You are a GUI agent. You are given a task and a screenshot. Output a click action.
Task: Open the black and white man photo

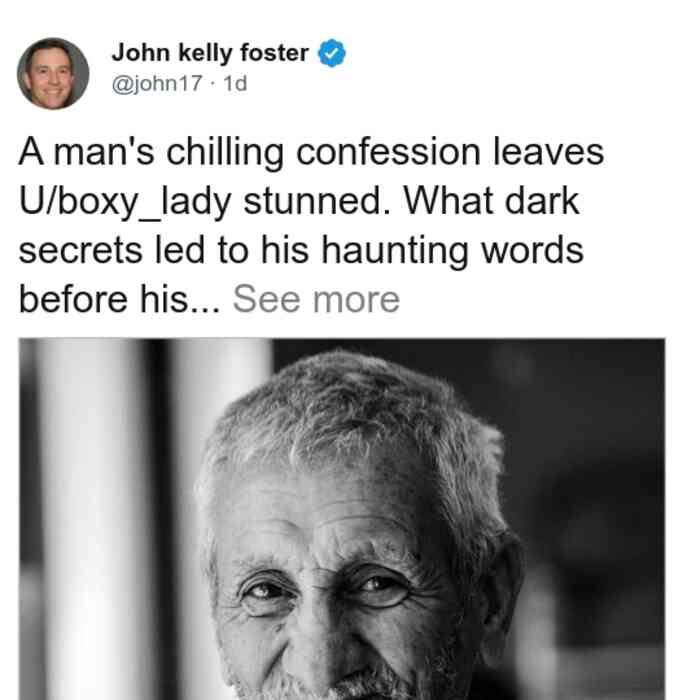click(342, 519)
